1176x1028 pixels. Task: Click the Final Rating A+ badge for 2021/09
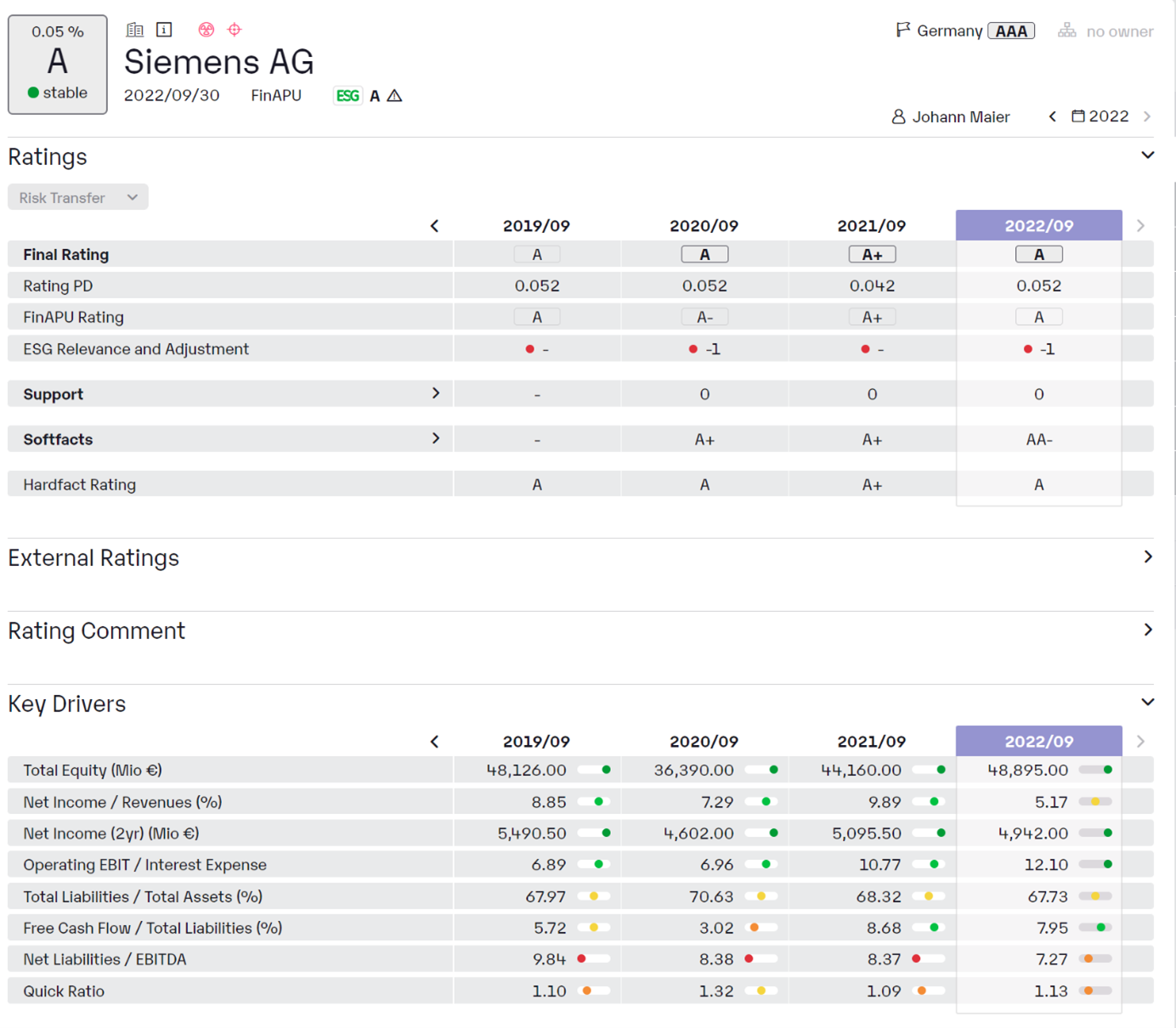point(872,254)
